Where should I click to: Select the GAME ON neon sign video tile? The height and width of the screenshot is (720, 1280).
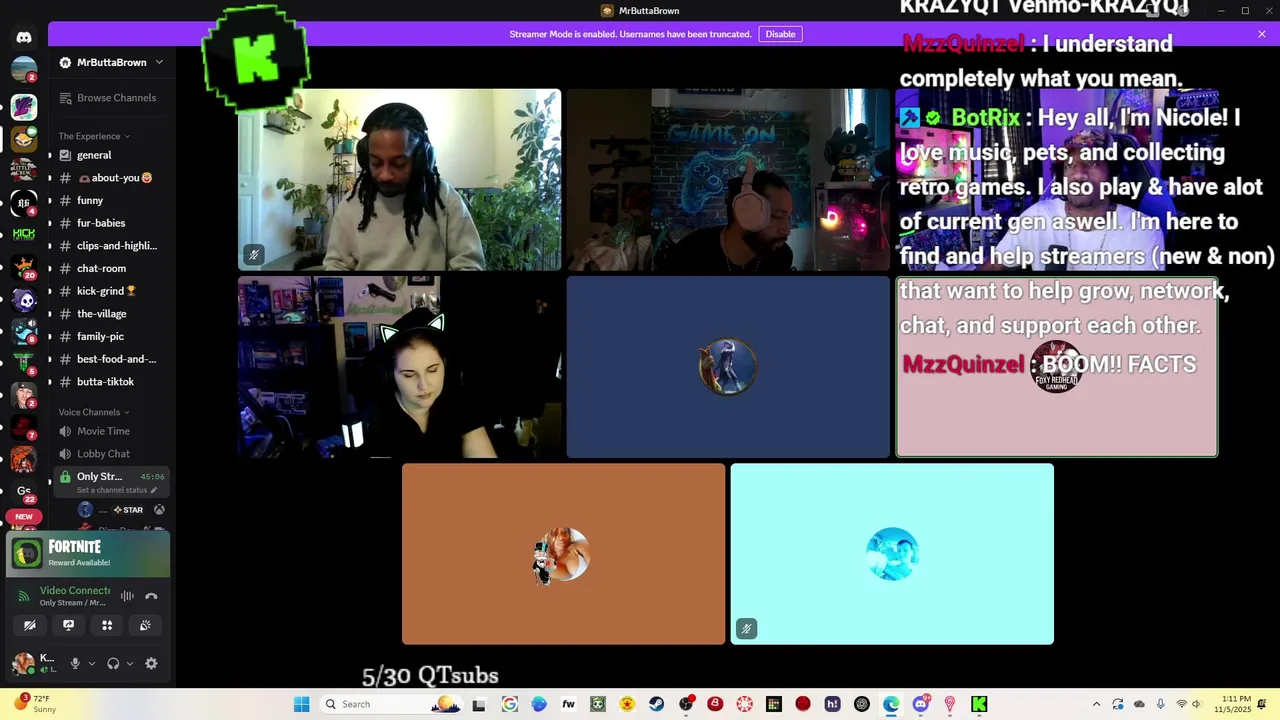[x=728, y=180]
